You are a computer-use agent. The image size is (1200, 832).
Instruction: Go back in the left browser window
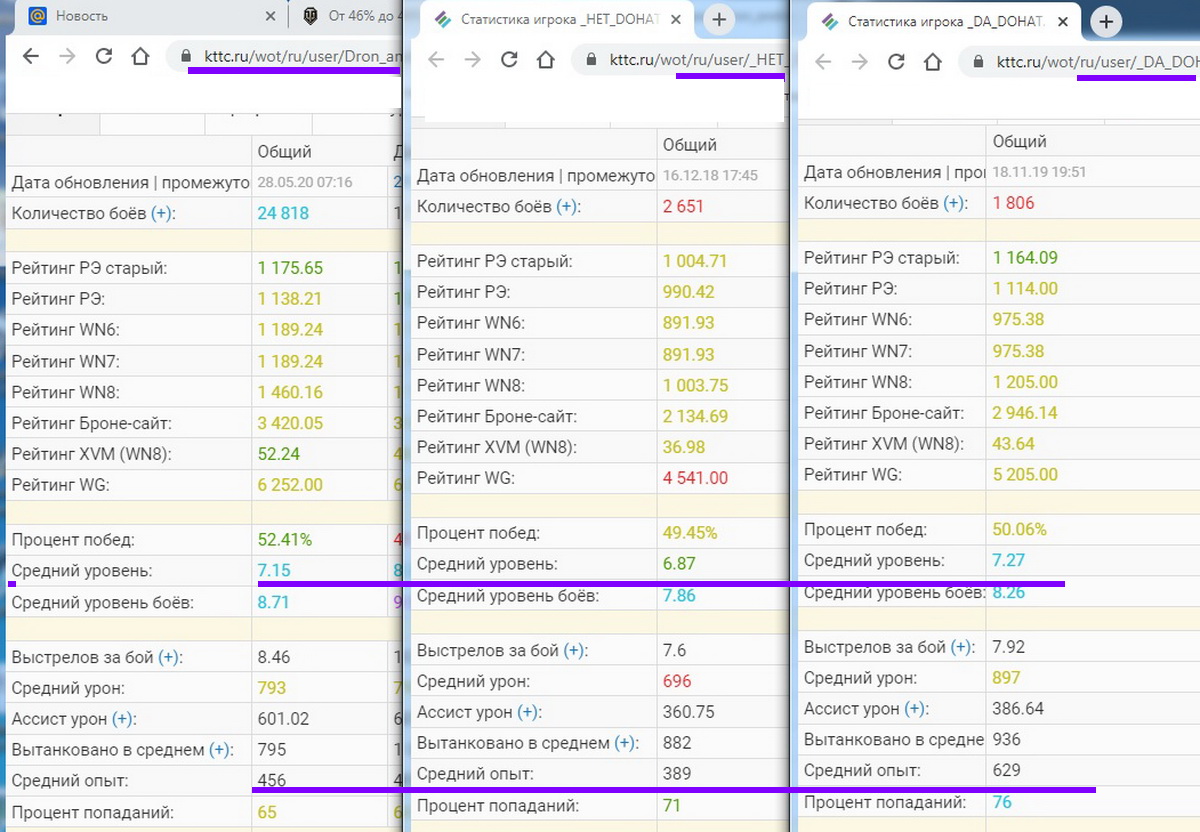pyautogui.click(x=31, y=57)
